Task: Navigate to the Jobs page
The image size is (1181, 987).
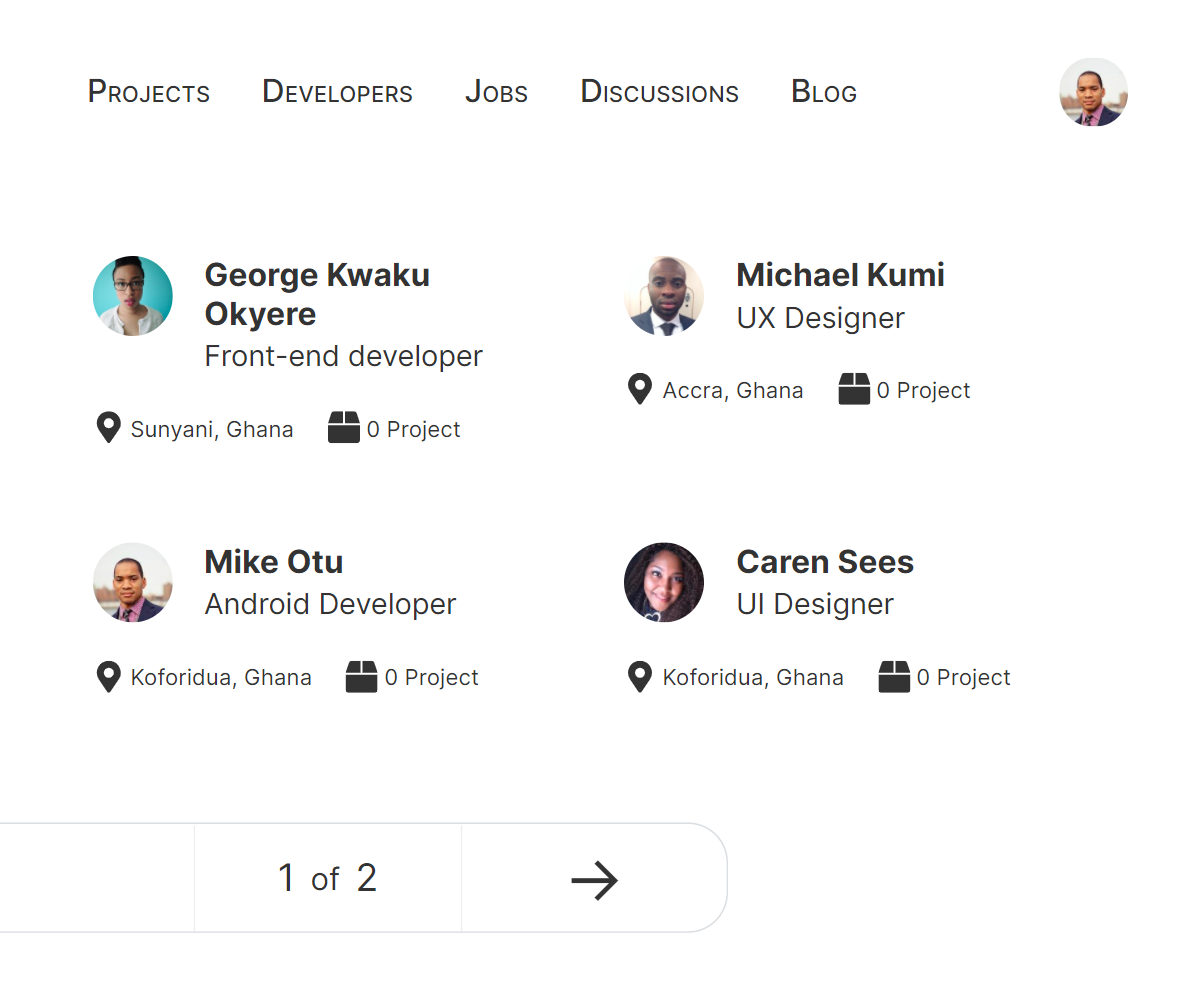Action: [496, 92]
